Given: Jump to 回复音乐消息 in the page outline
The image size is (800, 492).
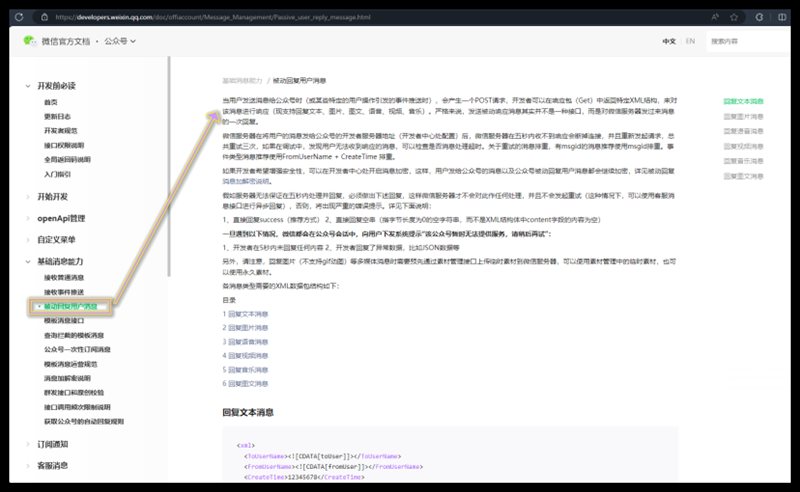Looking at the screenshot, I should tap(743, 161).
